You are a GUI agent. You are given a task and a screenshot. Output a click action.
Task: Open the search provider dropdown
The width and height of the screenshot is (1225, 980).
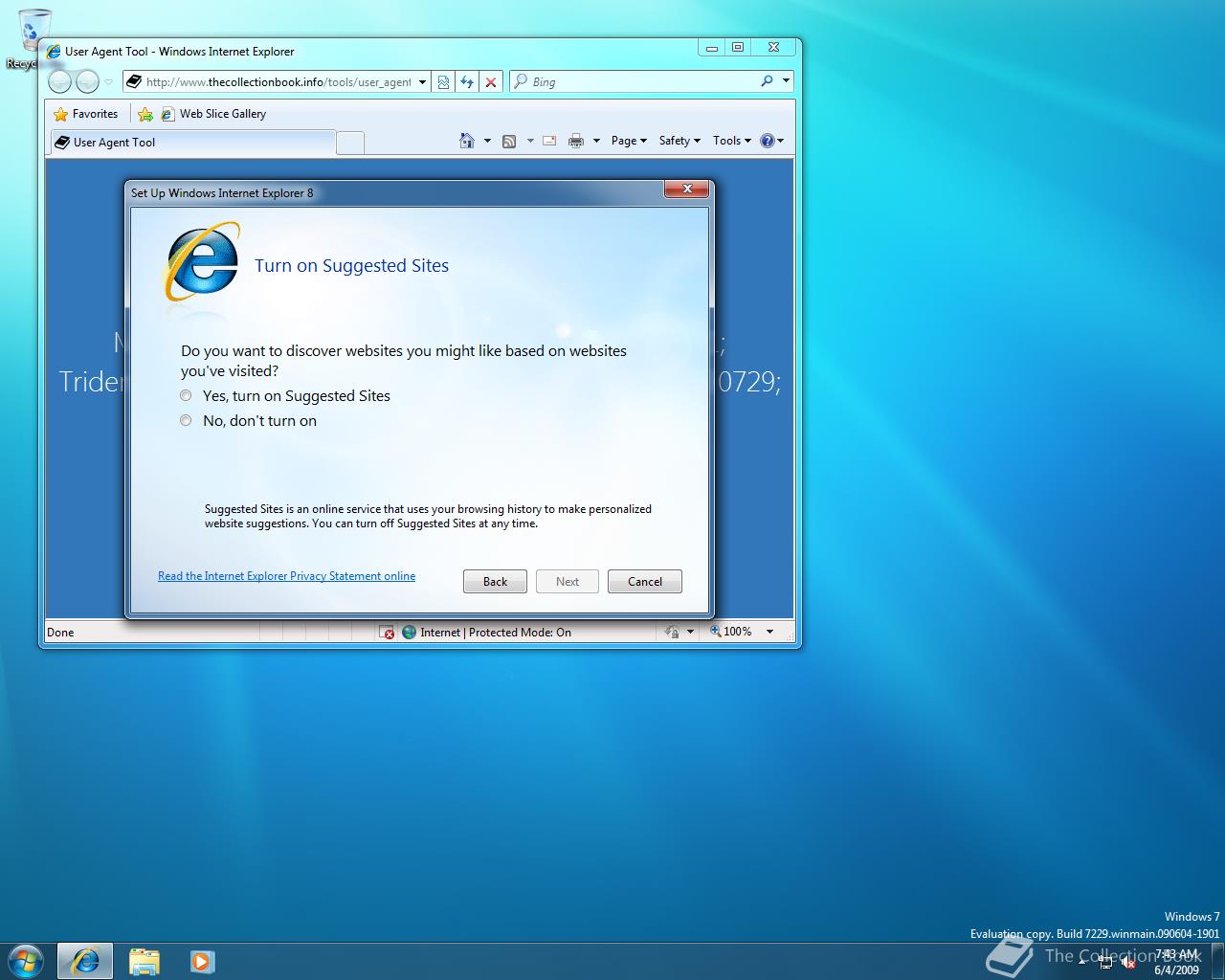point(786,81)
